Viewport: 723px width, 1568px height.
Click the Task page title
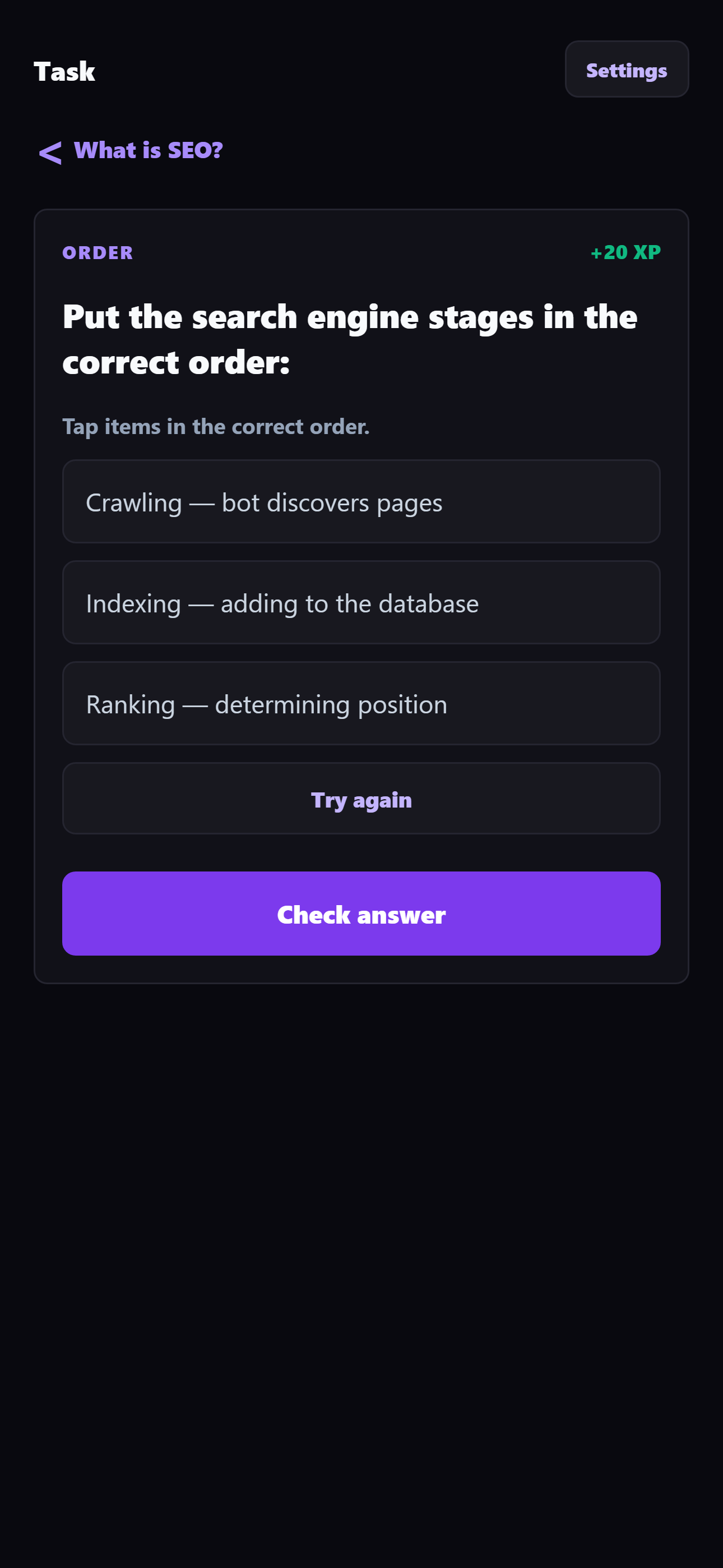click(x=64, y=72)
